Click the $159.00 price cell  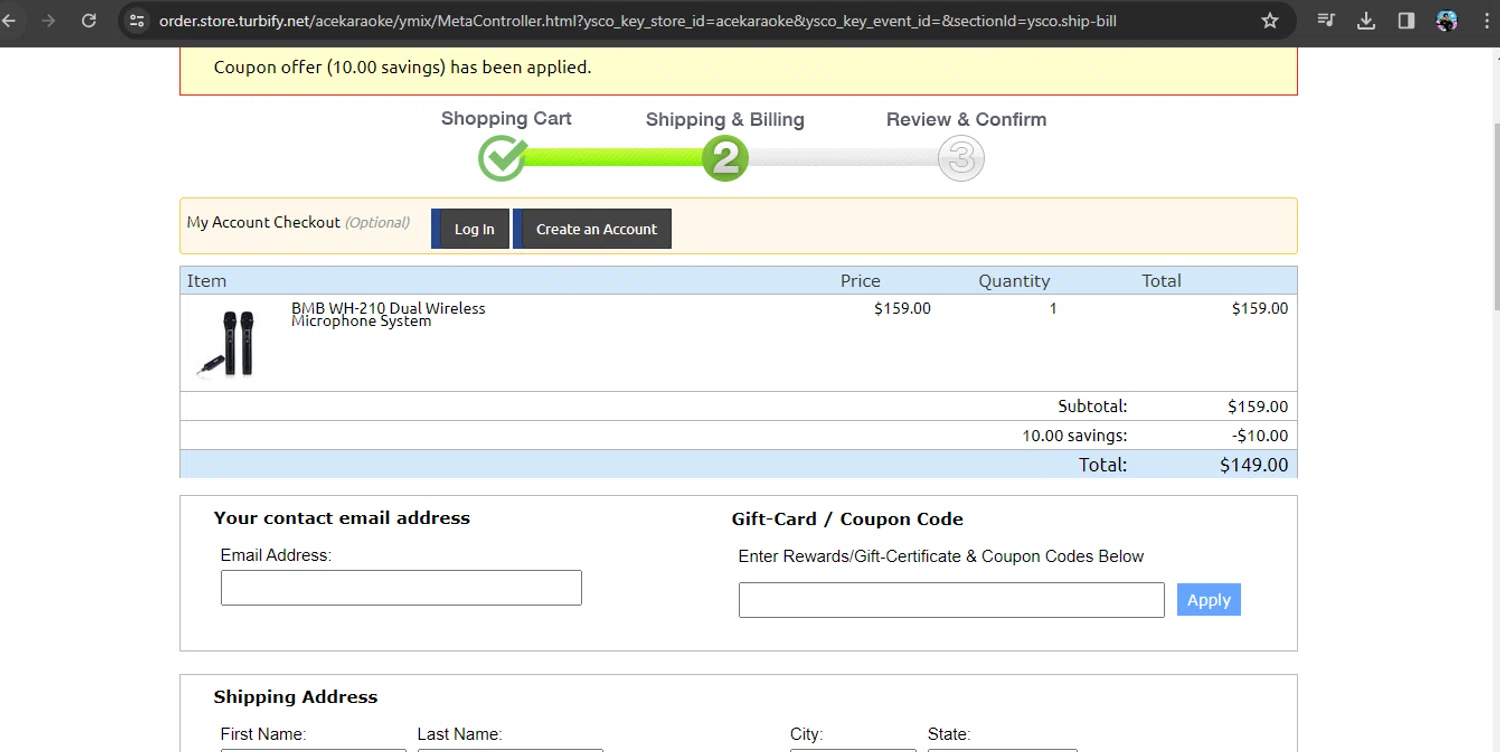coord(902,308)
